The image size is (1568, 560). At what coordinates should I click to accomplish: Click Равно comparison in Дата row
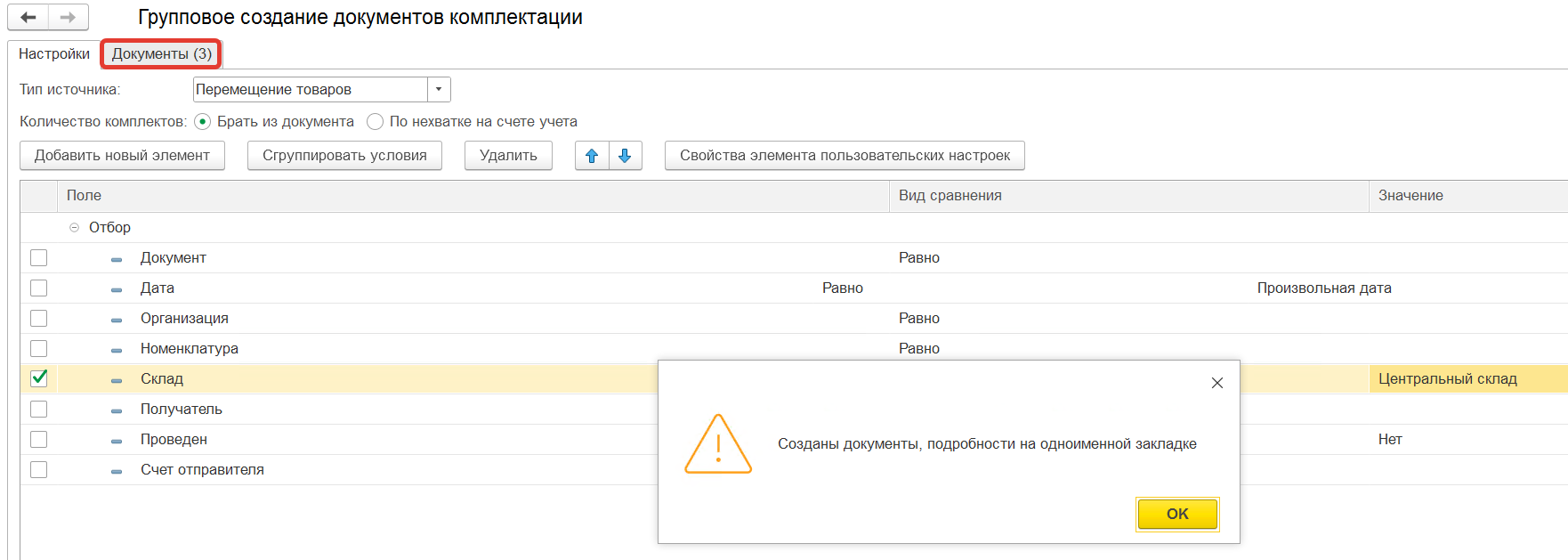pos(843,288)
